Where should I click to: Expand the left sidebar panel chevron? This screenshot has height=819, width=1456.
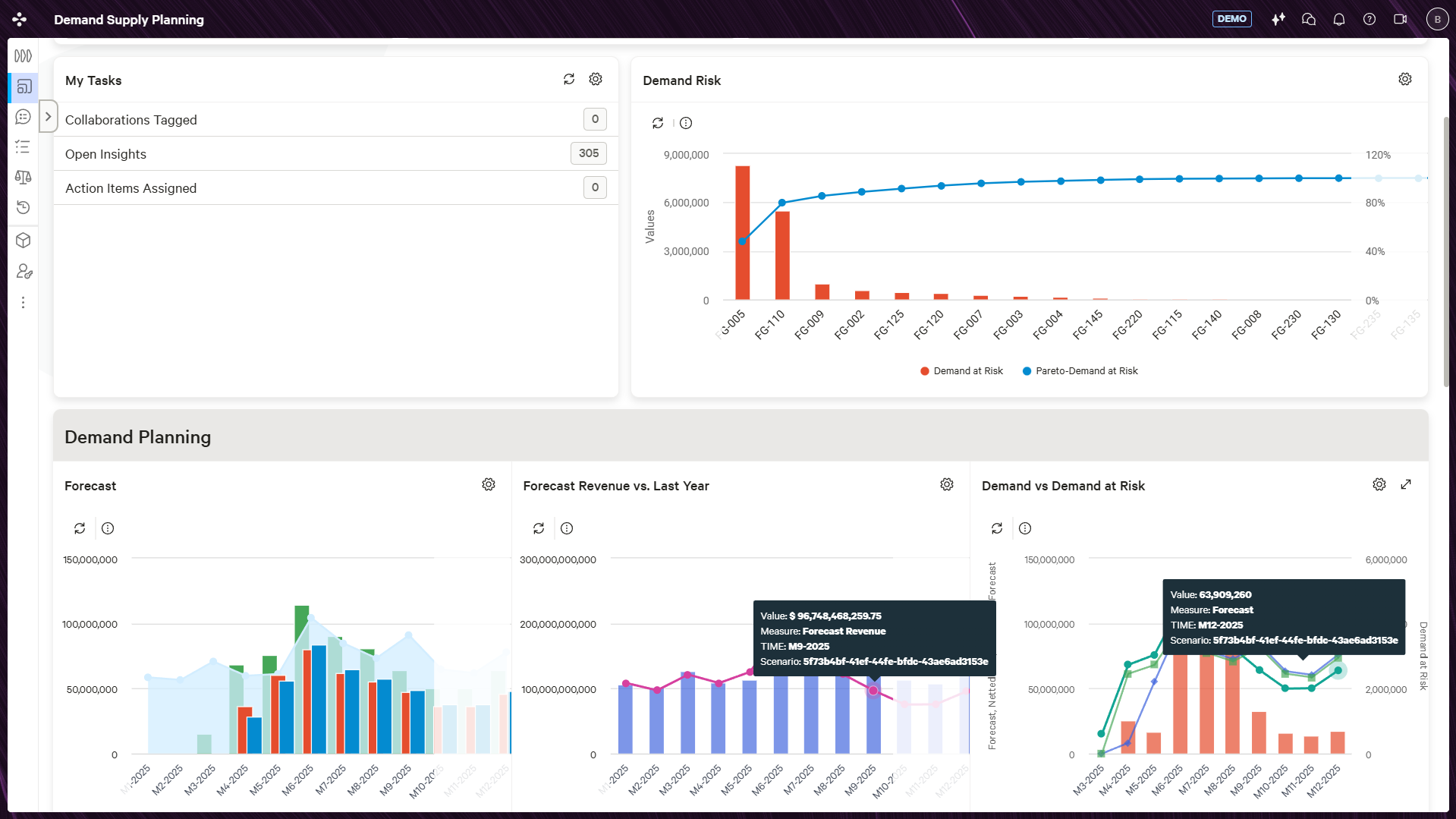pyautogui.click(x=48, y=117)
